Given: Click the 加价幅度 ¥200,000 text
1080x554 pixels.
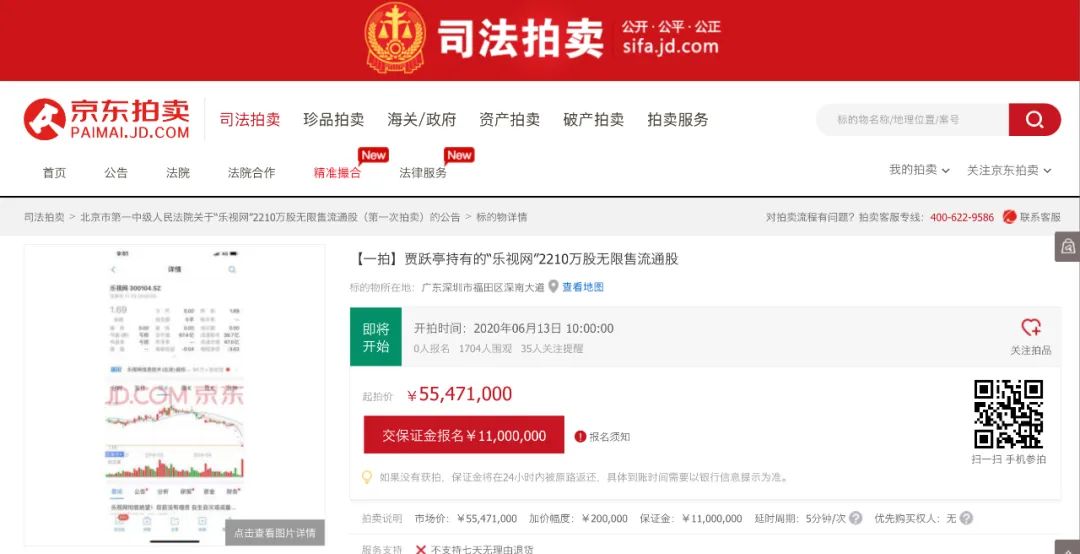Looking at the screenshot, I should click(579, 518).
